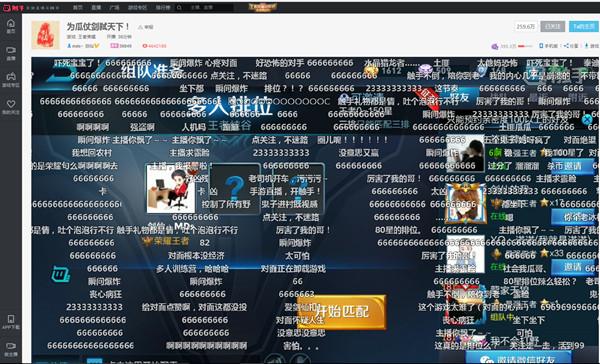Image resolution: width=600 pixels, height=364 pixels.
Task: Click the share icon below the follow button
Action: coord(566,46)
